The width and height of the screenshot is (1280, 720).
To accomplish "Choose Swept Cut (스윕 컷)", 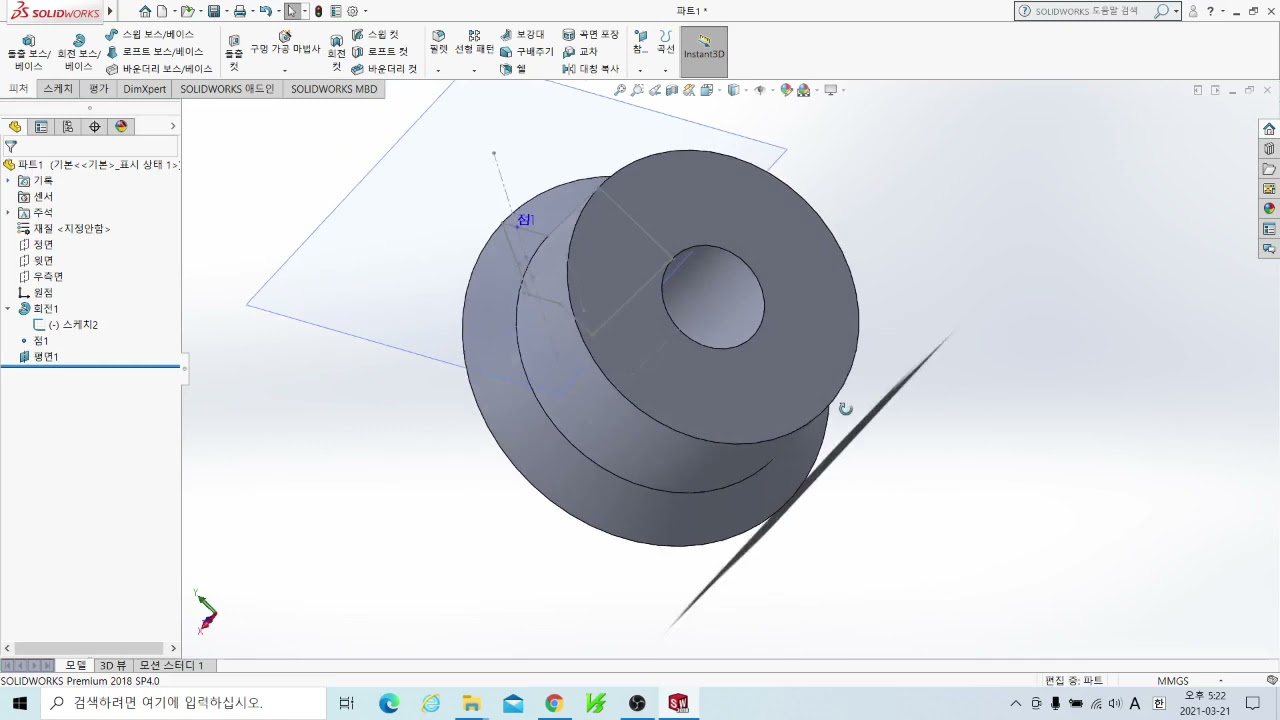I will (375, 34).
